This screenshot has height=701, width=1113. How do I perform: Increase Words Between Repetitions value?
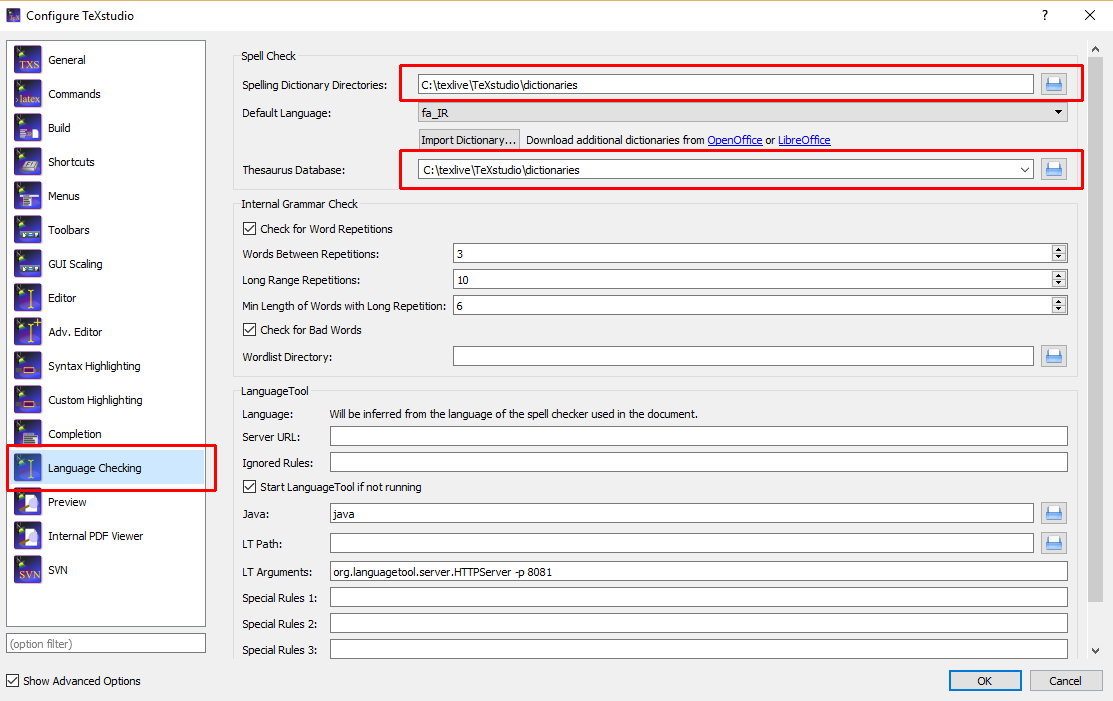pos(1059,249)
